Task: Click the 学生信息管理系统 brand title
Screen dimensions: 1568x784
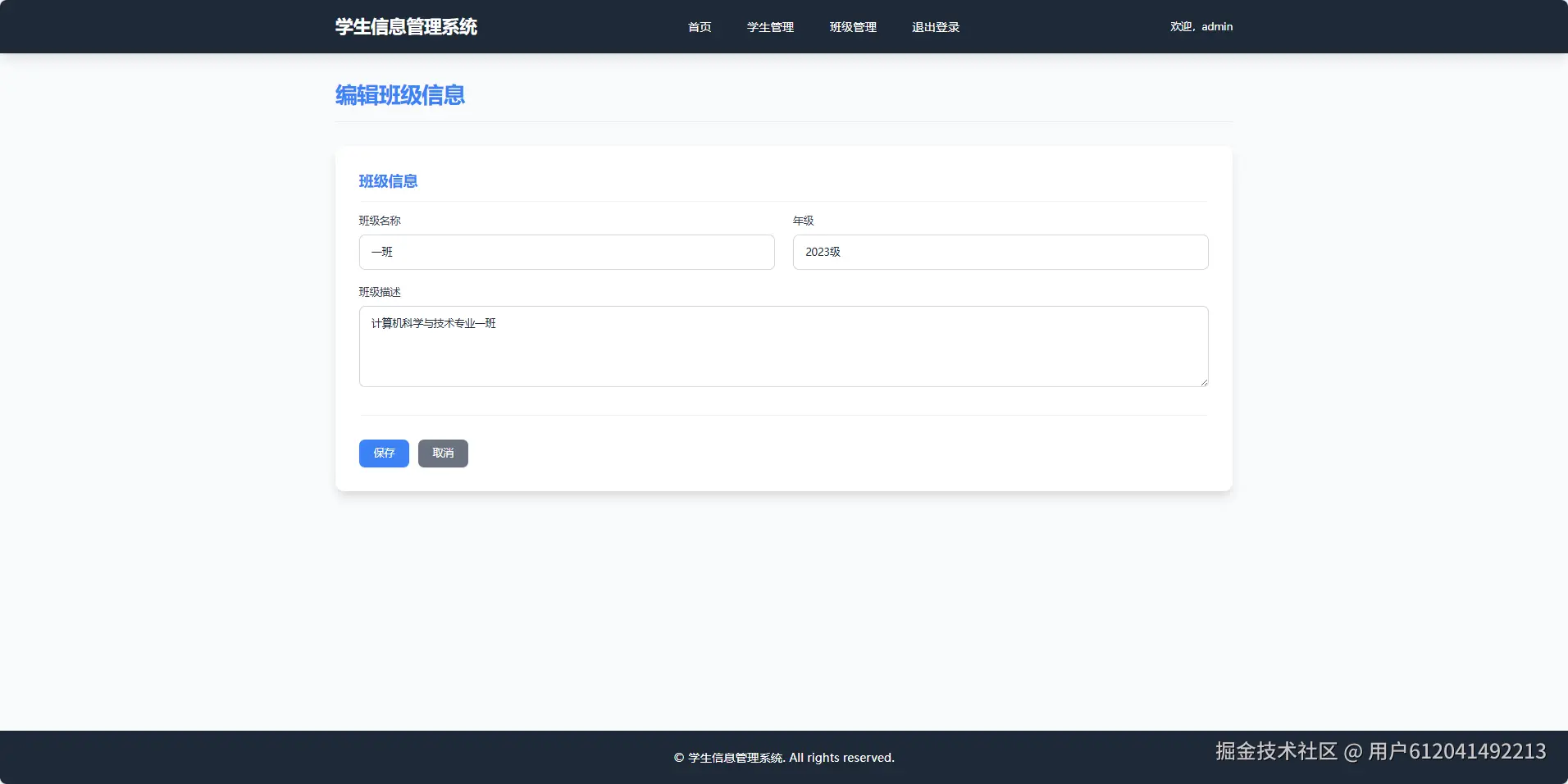Action: 406,26
